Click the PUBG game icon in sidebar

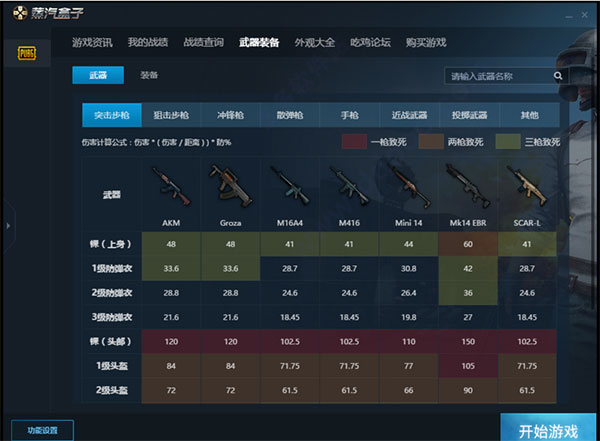(x=27, y=53)
